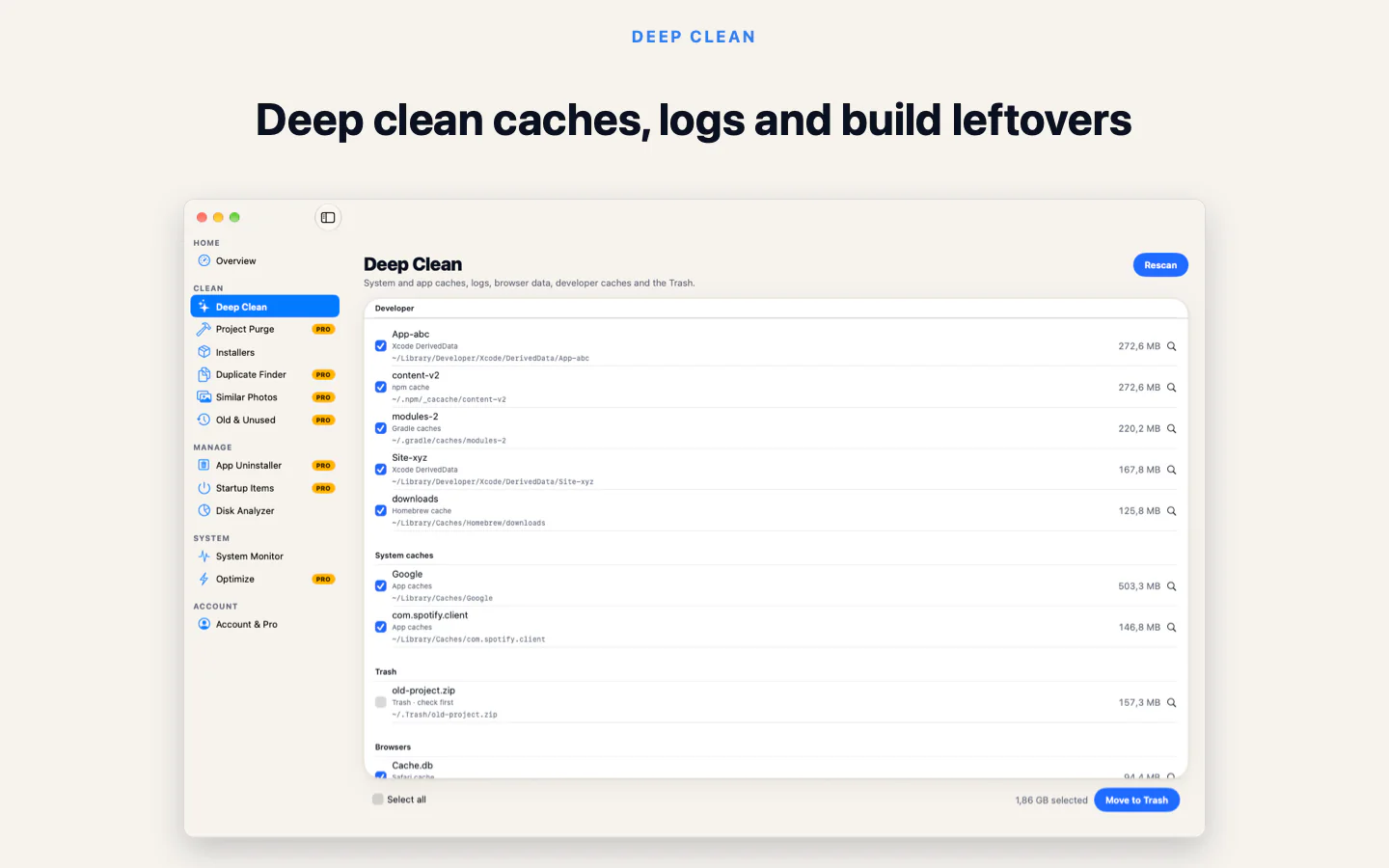This screenshot has width=1389, height=868.
Task: Click the 503,3 MB size value
Action: [1139, 586]
